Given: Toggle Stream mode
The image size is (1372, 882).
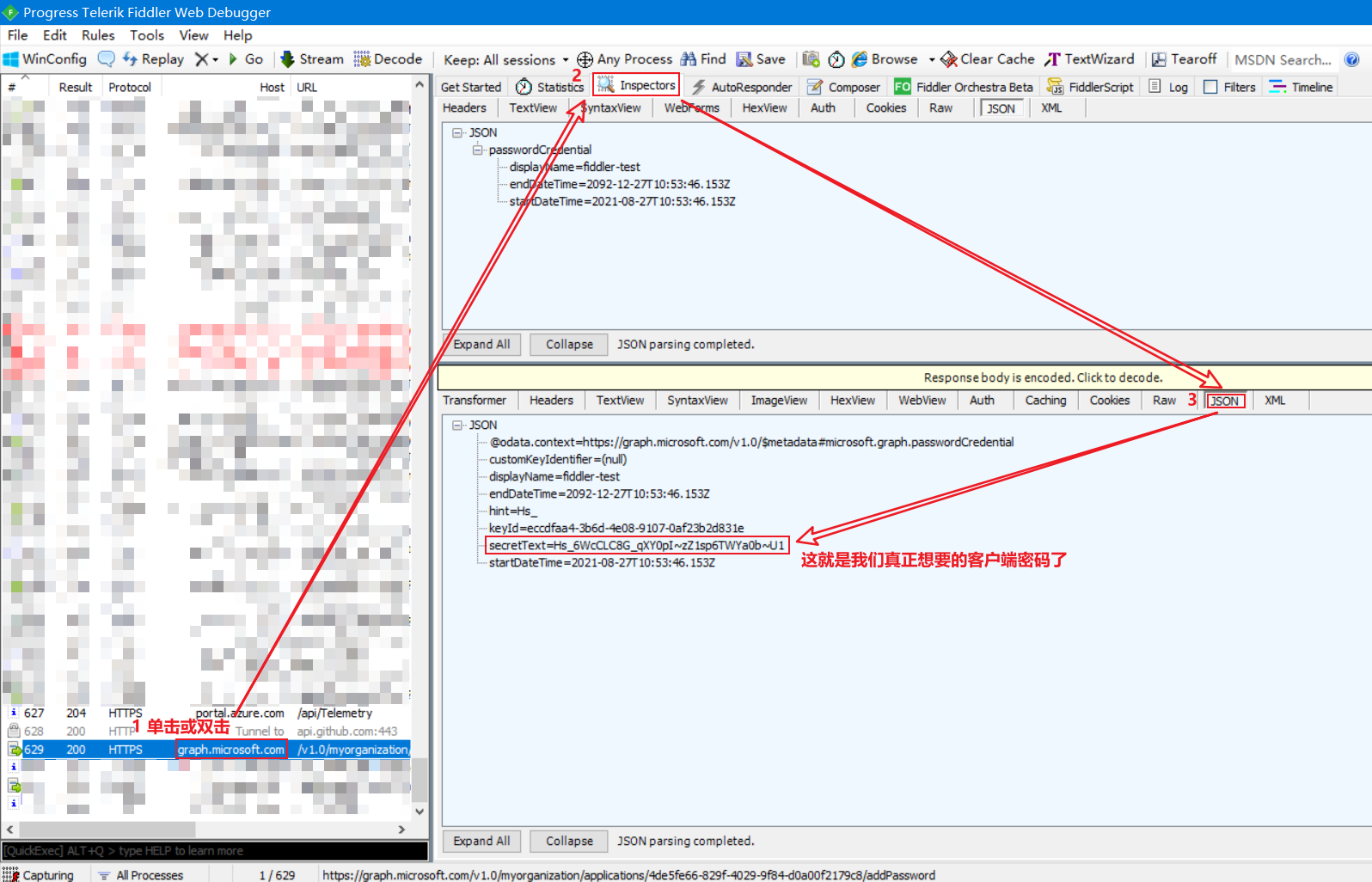Looking at the screenshot, I should coord(312,59).
